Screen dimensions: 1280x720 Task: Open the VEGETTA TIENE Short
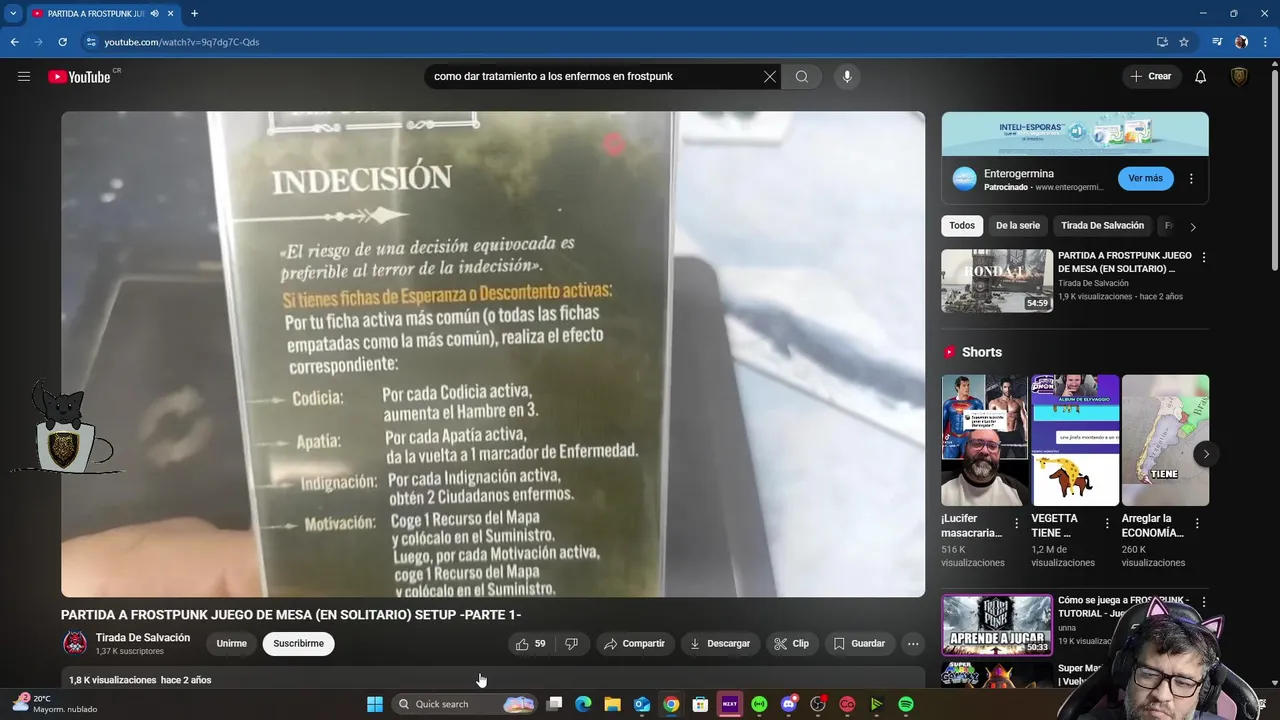click(1075, 440)
